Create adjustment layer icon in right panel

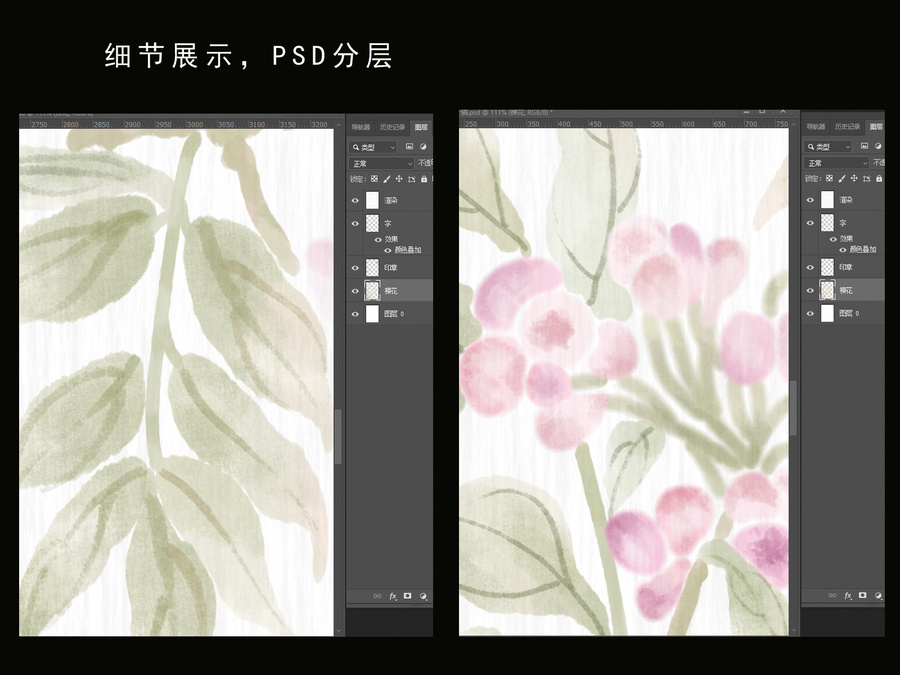(878, 595)
